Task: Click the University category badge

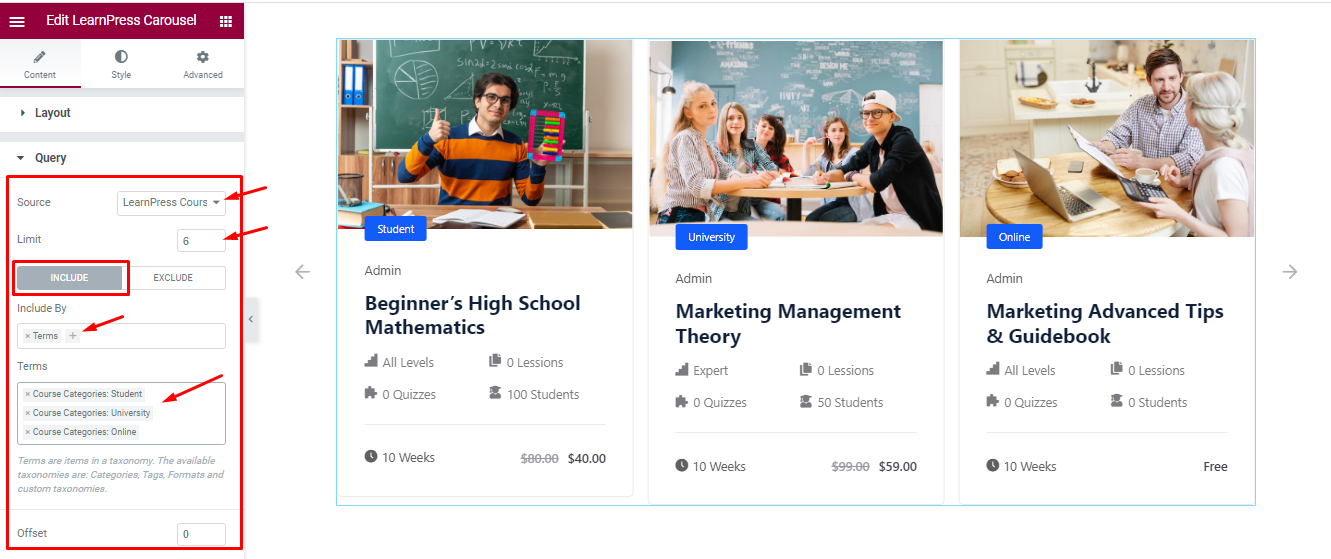Action: 711,237
